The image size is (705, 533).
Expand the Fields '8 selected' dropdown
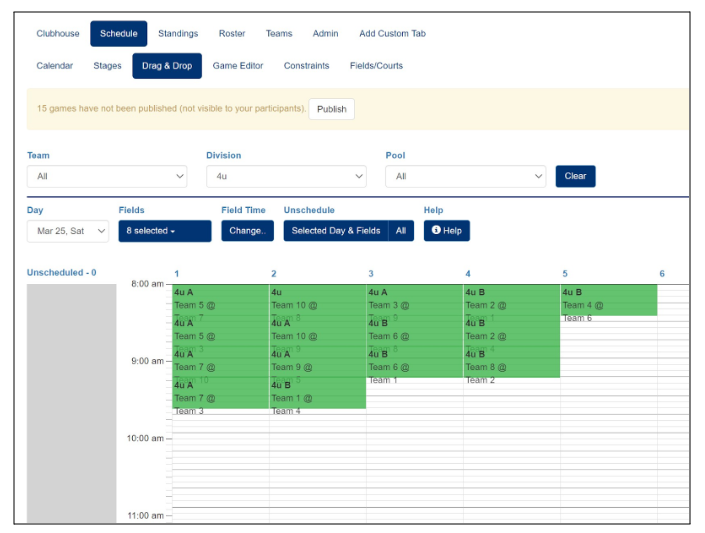pos(164,231)
